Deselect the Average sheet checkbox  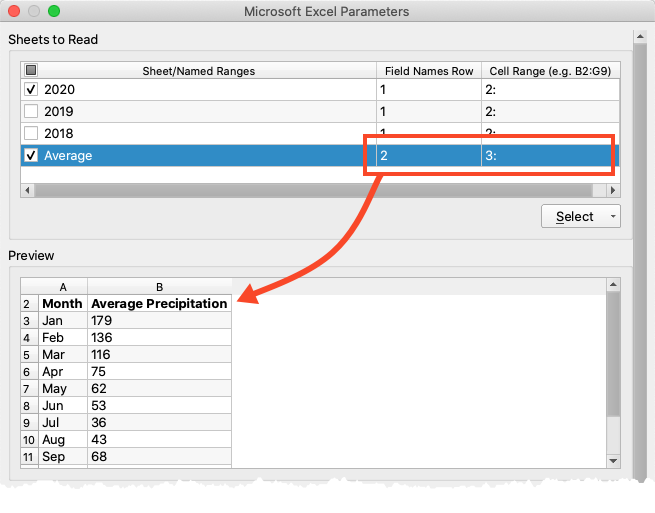[x=31, y=156]
